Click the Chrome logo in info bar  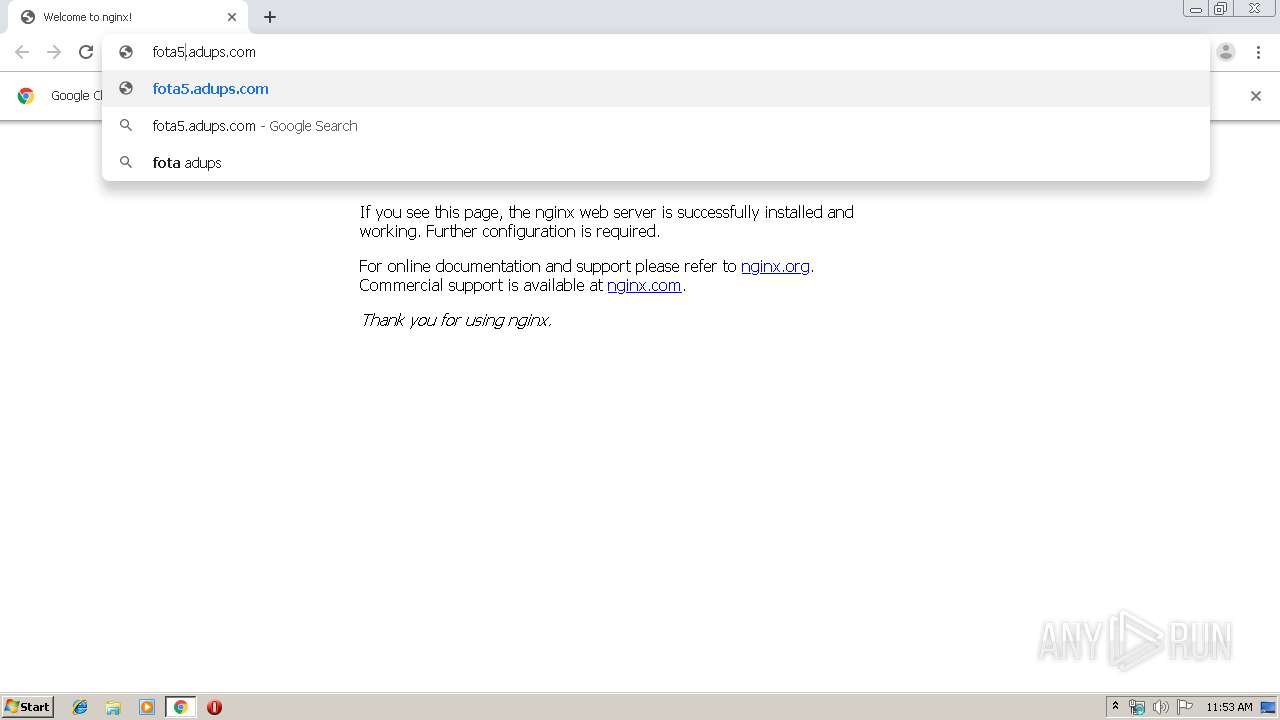pos(26,96)
